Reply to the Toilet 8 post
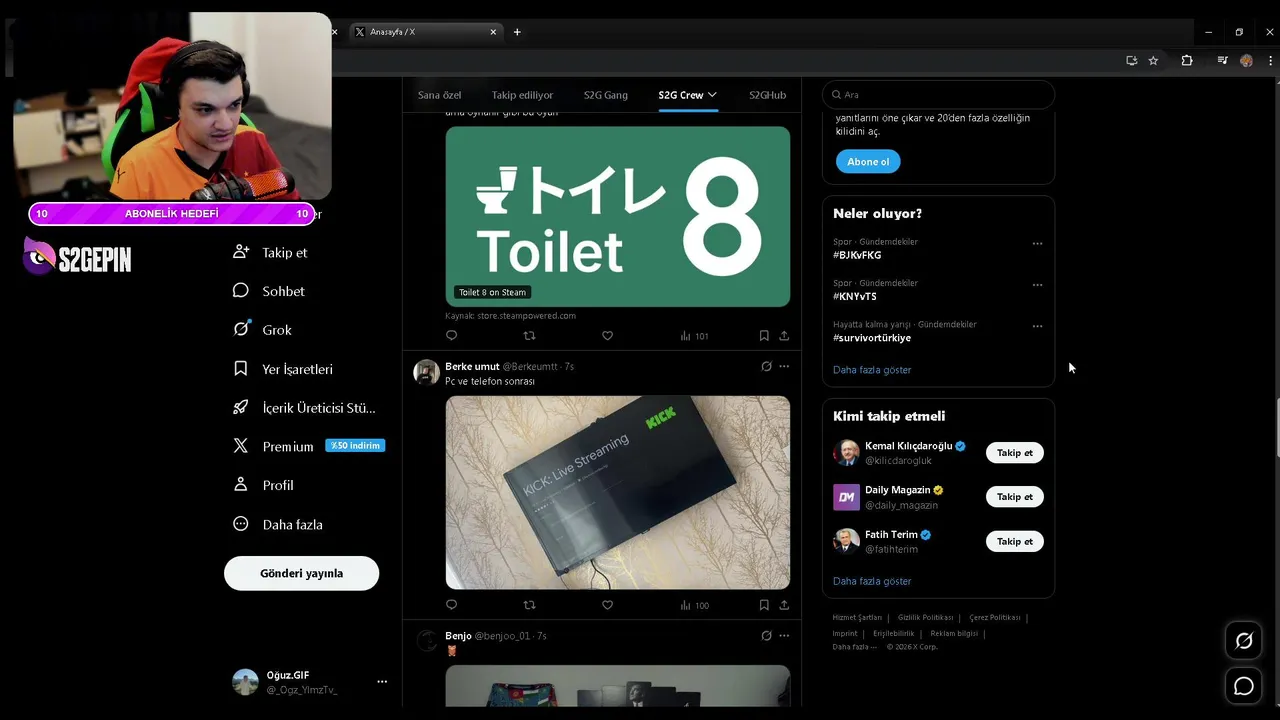This screenshot has width=1280, height=720. [x=451, y=336]
